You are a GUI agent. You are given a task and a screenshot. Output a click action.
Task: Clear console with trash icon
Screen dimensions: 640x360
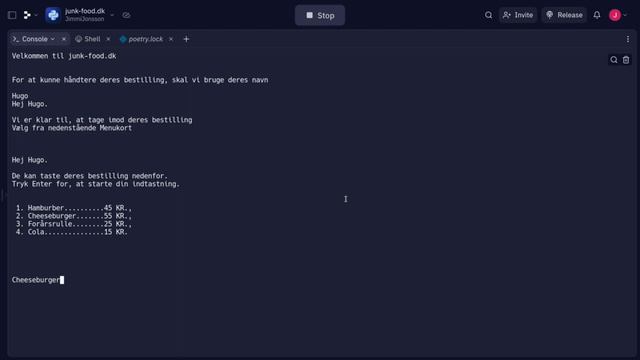(626, 60)
